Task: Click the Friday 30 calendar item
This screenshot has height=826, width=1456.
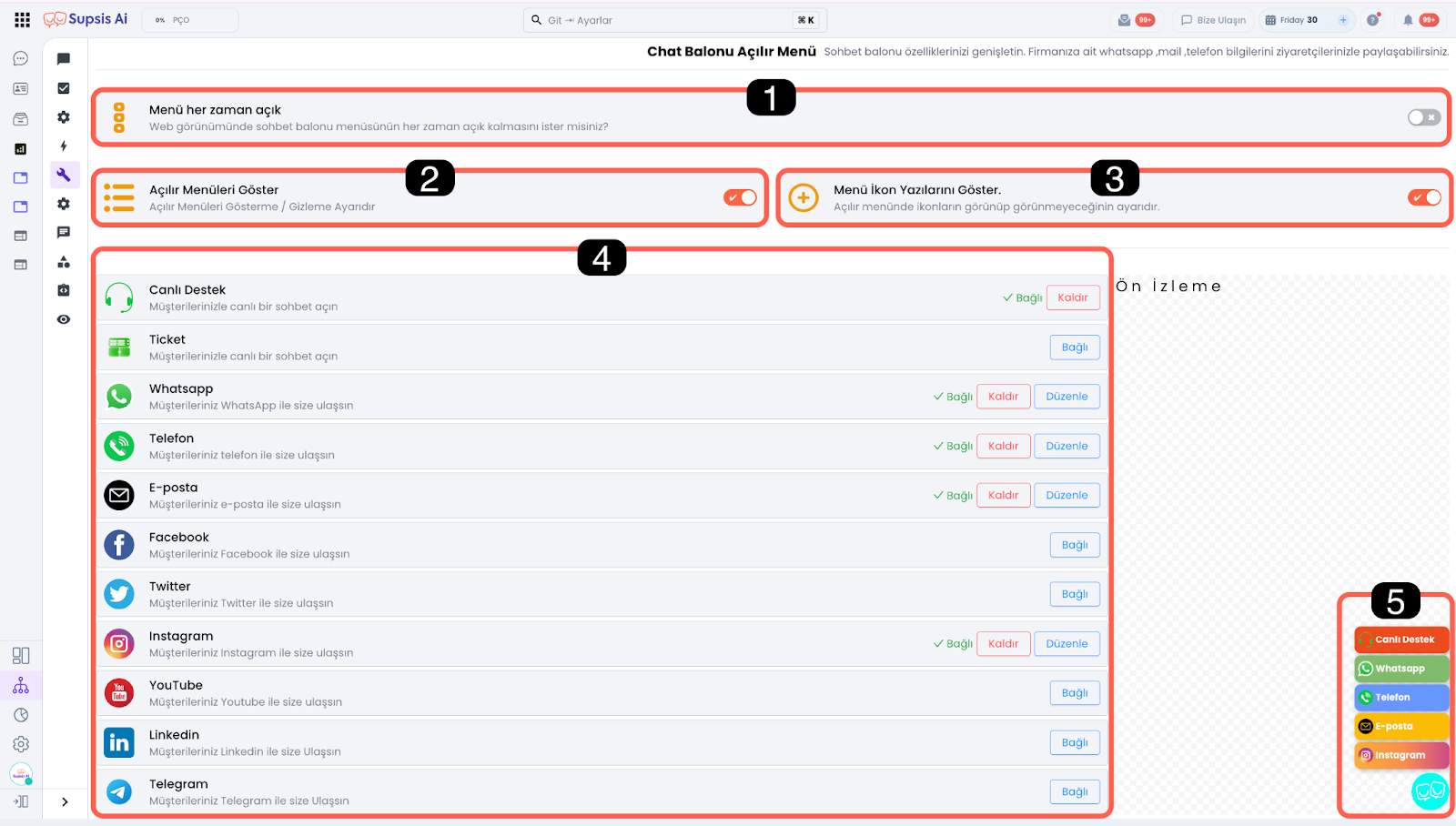Action: 1291,20
